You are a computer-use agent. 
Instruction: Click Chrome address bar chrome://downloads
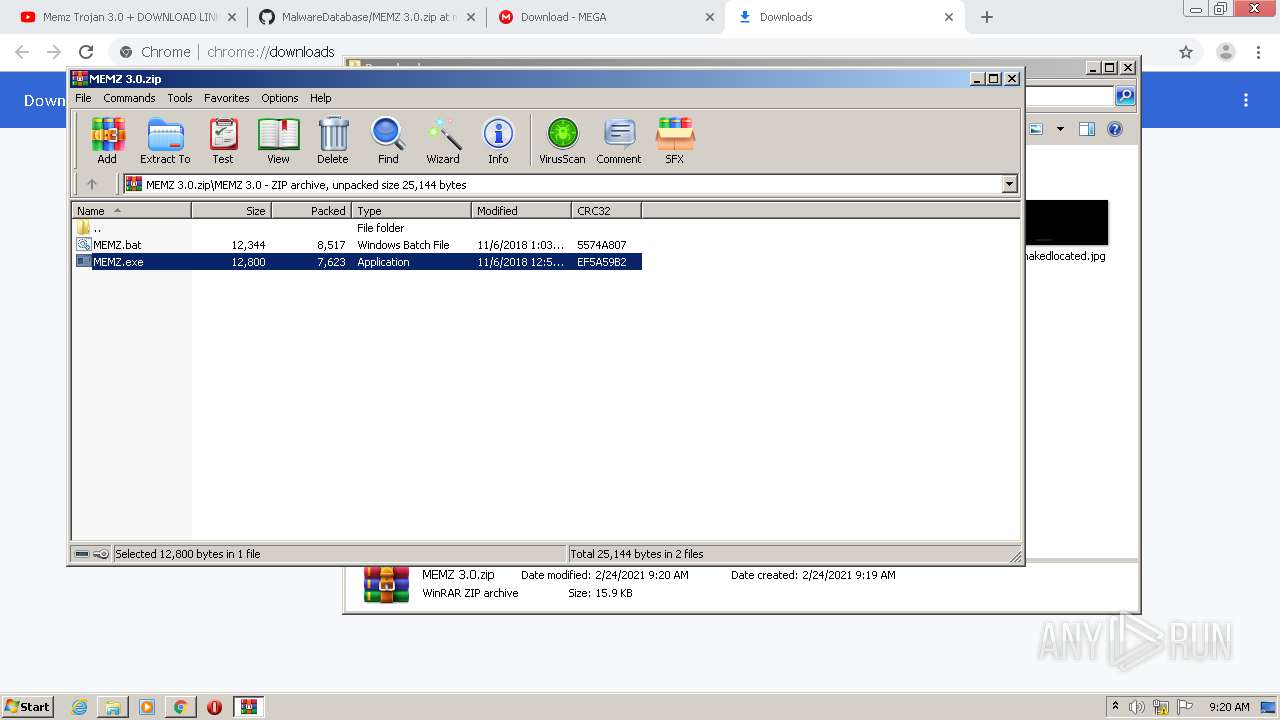point(271,52)
